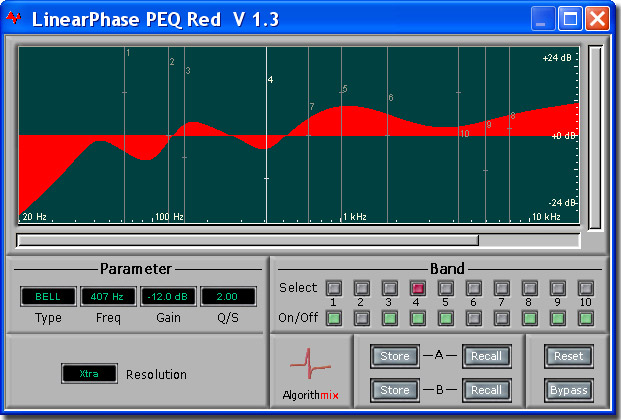Click the 2.00 Q/S value field
The width and height of the screenshot is (621, 420).
228,296
